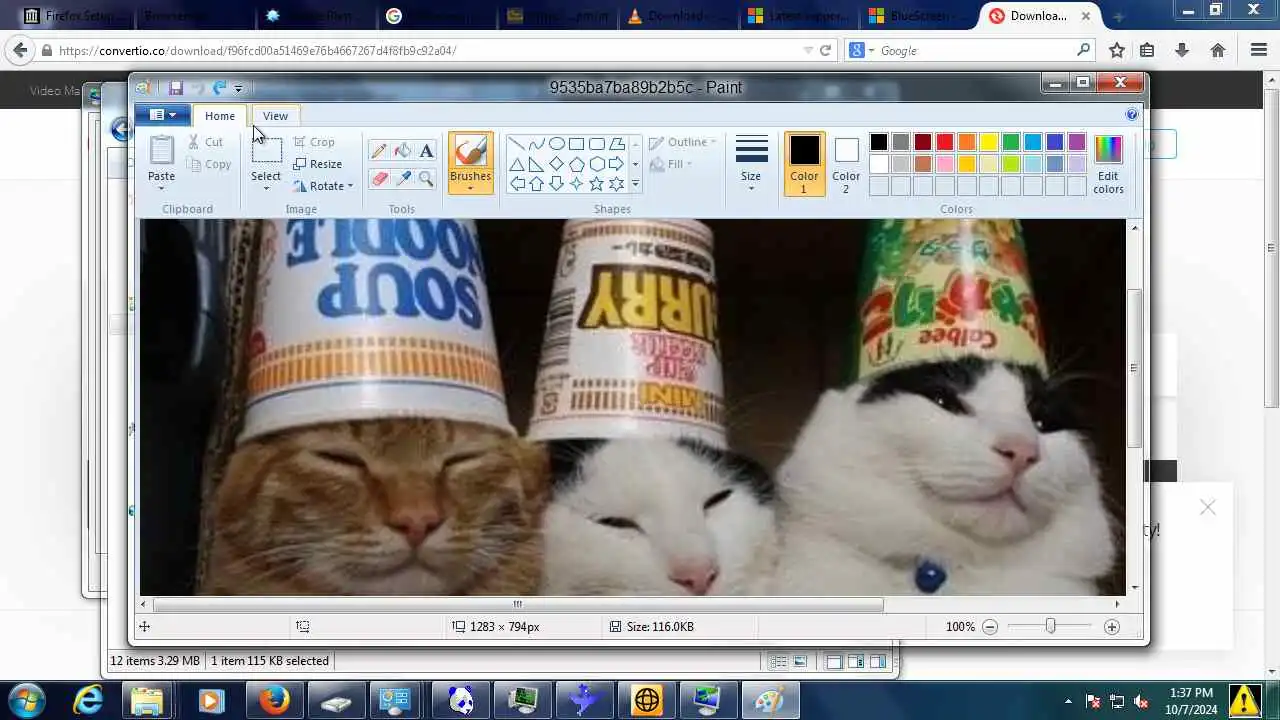Click the horizontal scrollbar thumb in Paint
The image size is (1280, 720).
pyautogui.click(x=518, y=604)
